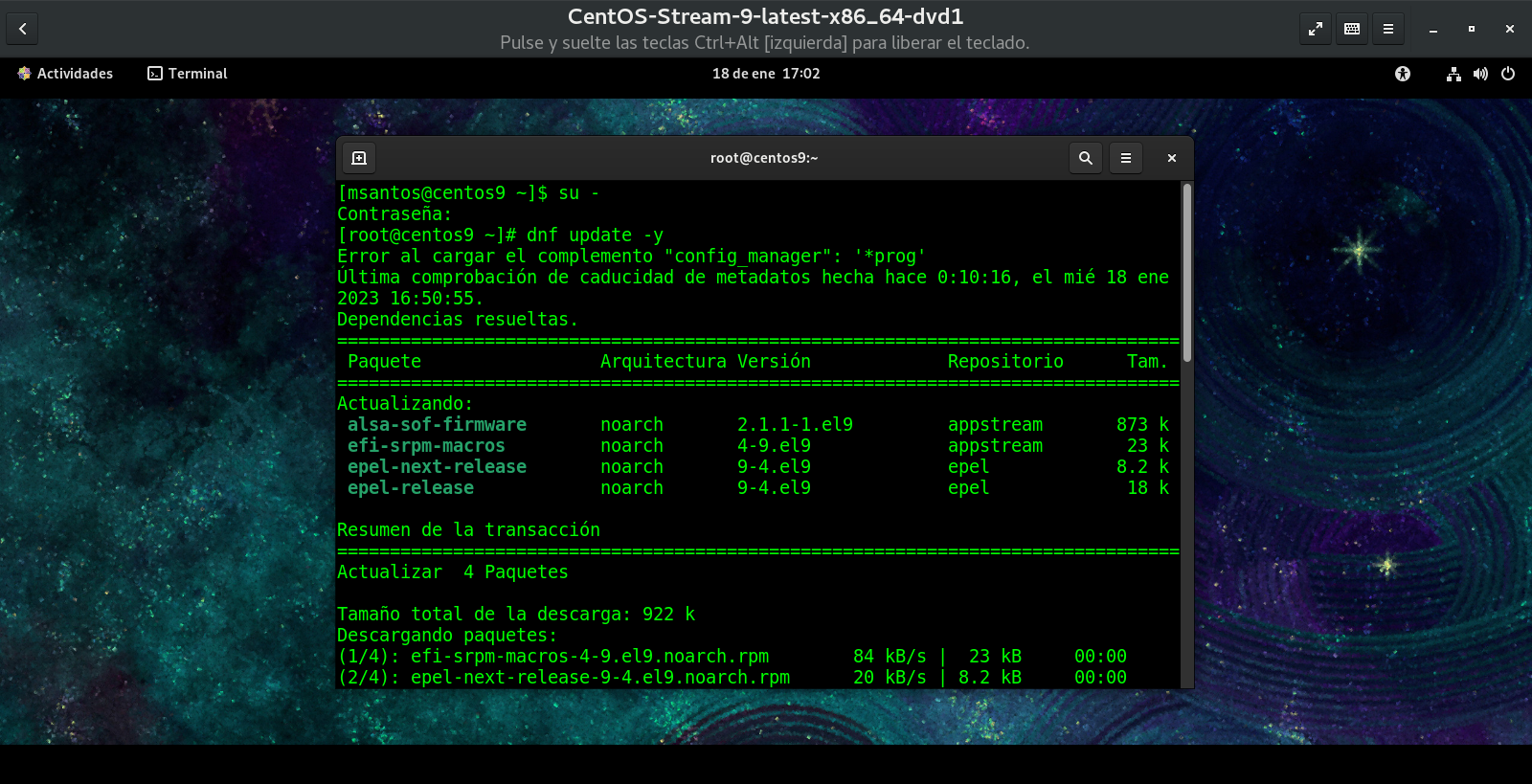Screen dimensions: 1532x784
Task: Enter fullscreen mode for the virtual machine
Action: pos(1316,29)
